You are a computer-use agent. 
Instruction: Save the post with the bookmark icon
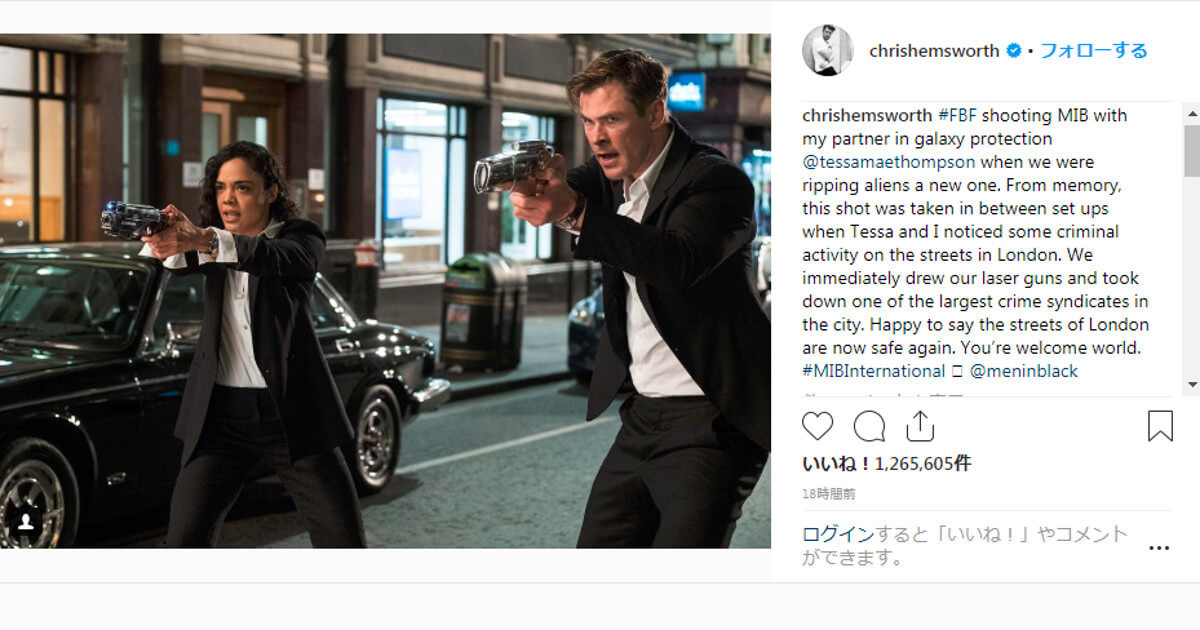(1160, 427)
